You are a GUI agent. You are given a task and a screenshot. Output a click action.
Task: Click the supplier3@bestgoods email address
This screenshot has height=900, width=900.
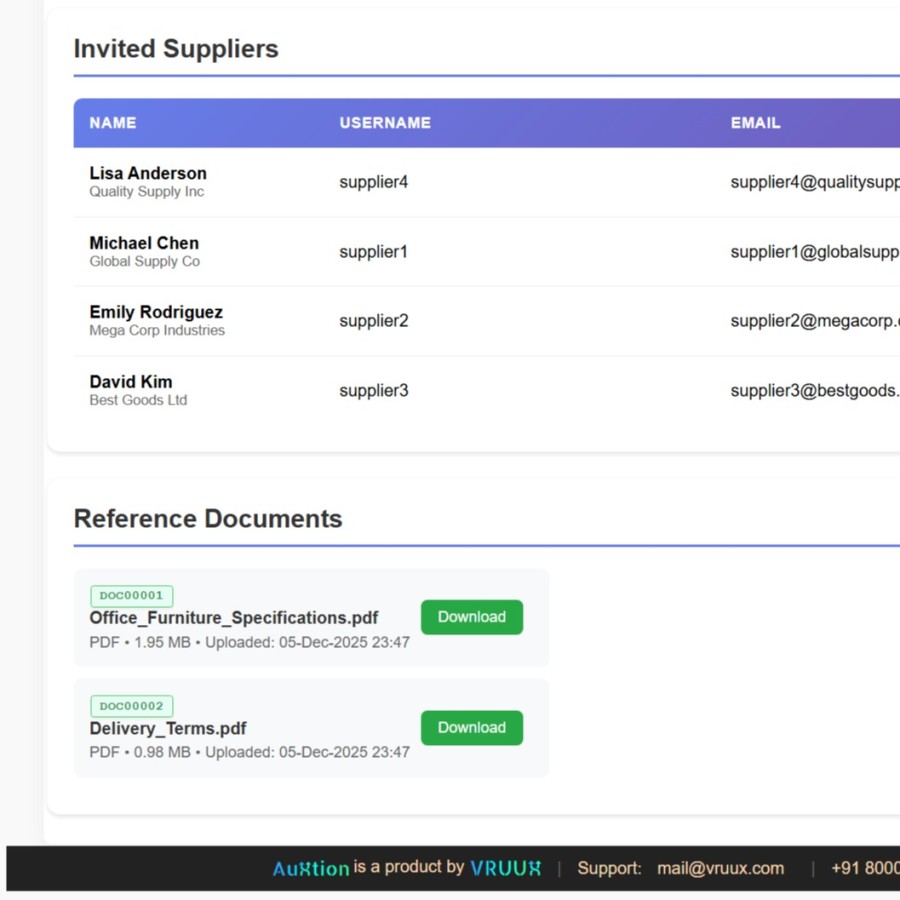tap(814, 390)
